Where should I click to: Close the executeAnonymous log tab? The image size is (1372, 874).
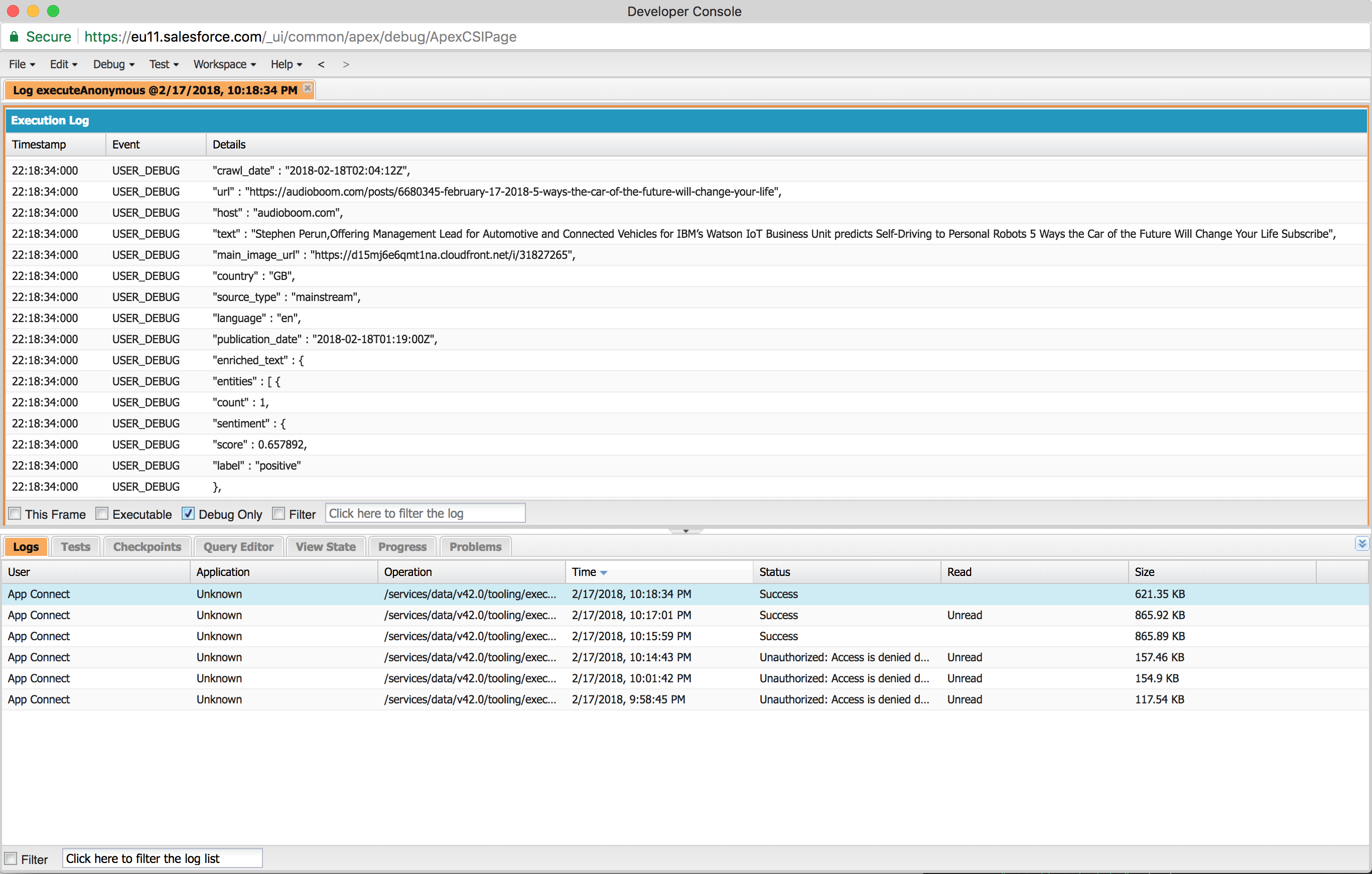click(307, 88)
